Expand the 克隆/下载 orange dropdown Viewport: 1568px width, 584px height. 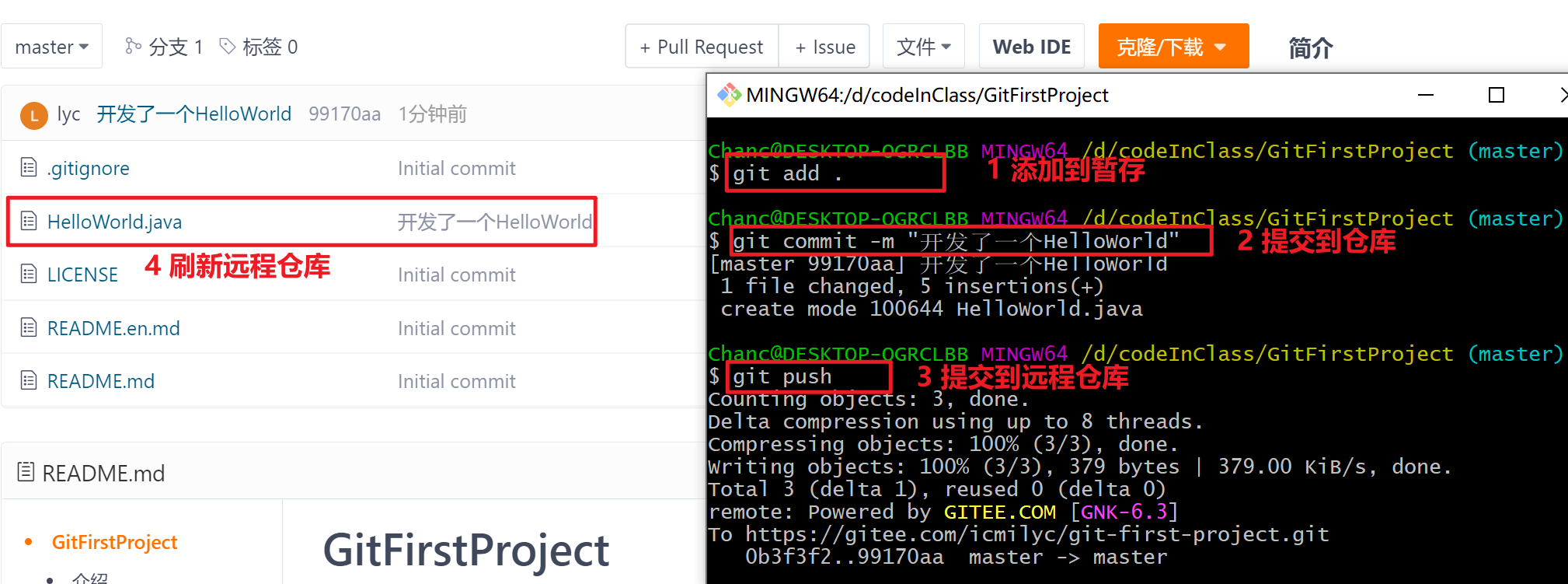(1173, 47)
